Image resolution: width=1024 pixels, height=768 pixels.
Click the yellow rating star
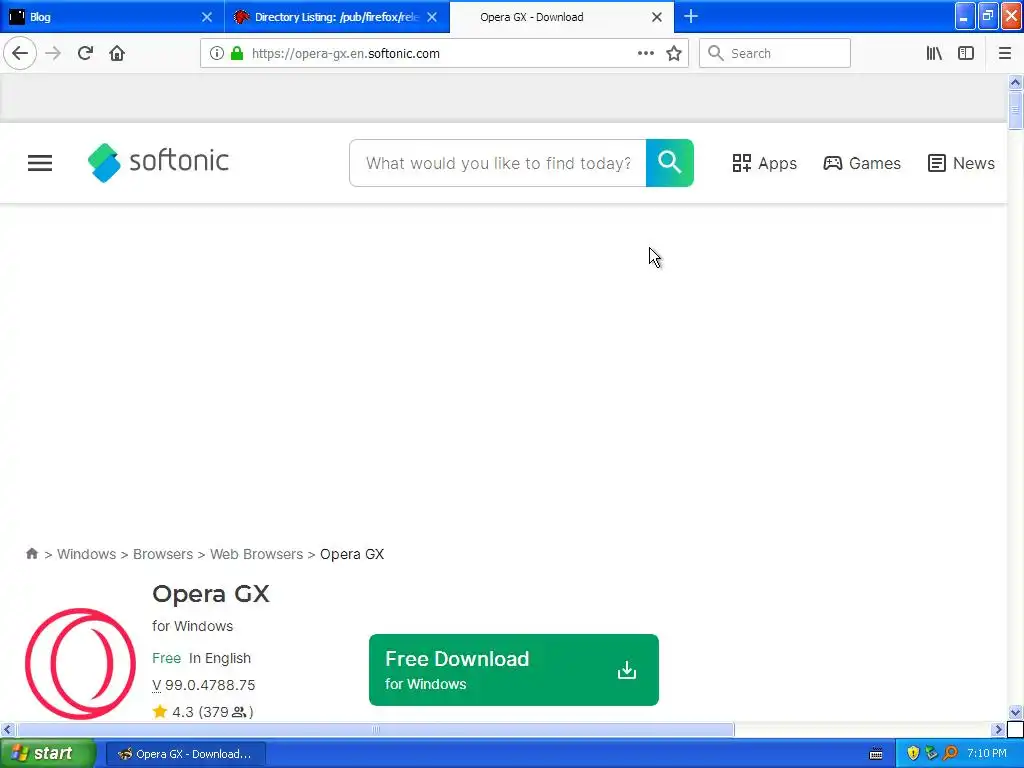pos(160,711)
